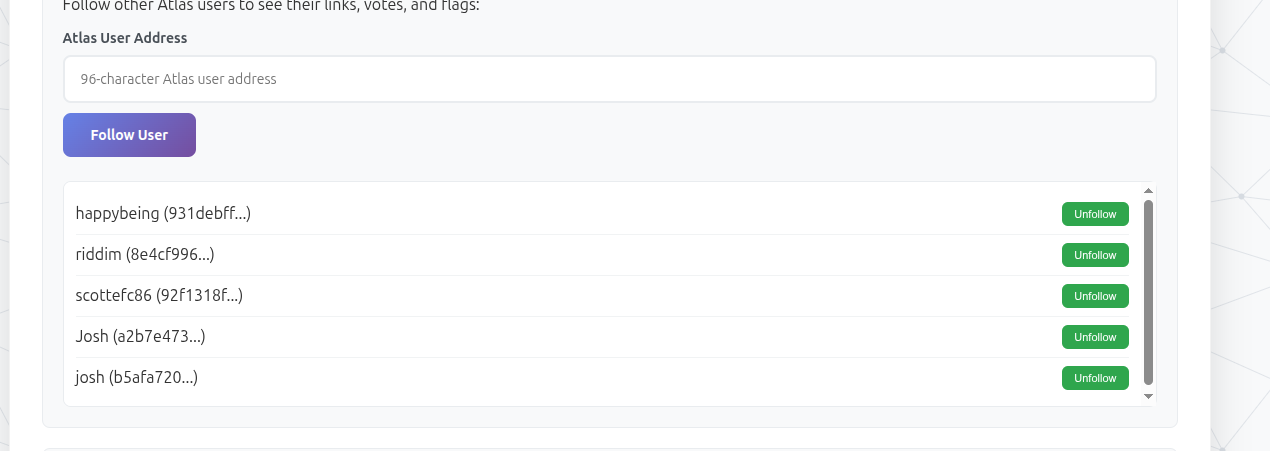
Task: Click the followed users list scrollbar thumb
Action: click(x=1148, y=292)
